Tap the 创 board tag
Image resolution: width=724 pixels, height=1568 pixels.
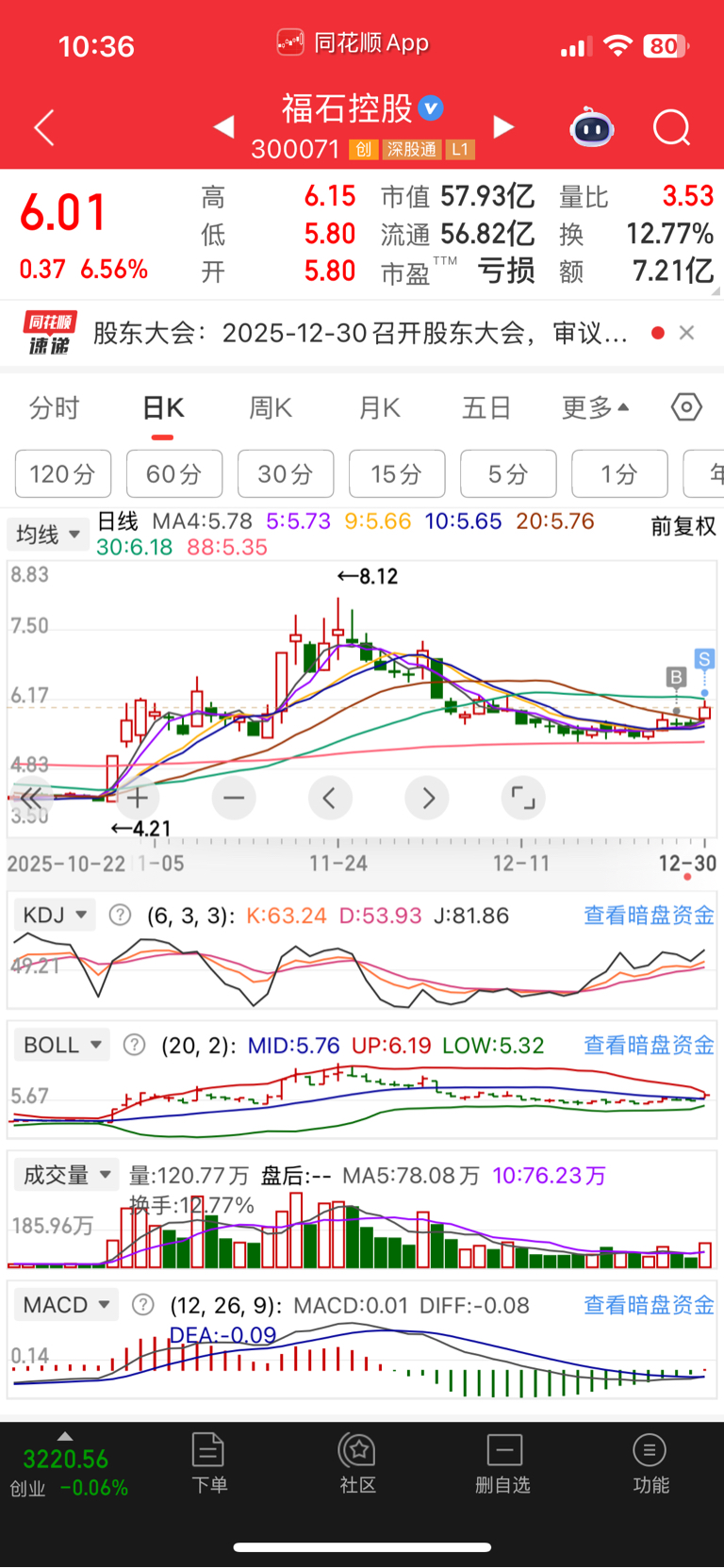coord(363,149)
